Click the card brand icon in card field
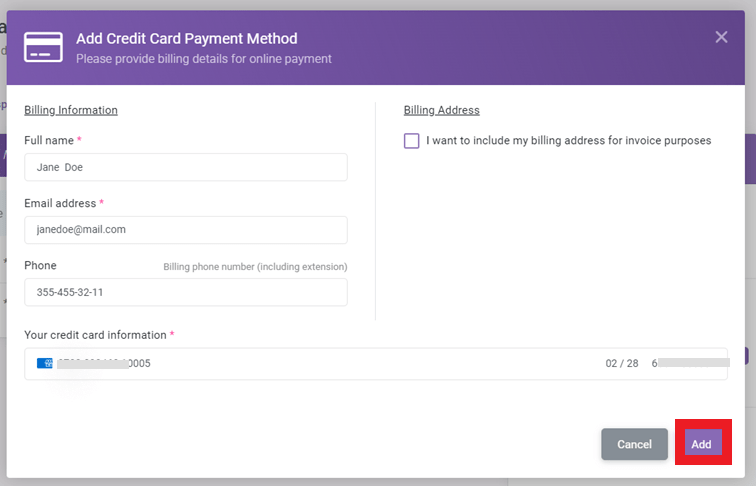 tap(44, 363)
